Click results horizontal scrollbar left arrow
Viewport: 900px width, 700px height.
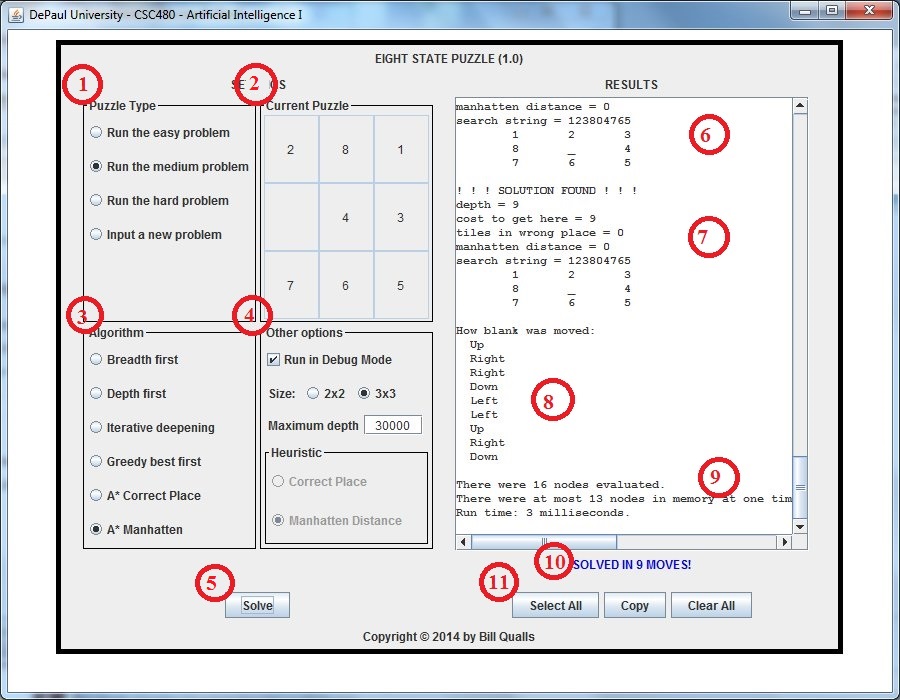[x=463, y=542]
